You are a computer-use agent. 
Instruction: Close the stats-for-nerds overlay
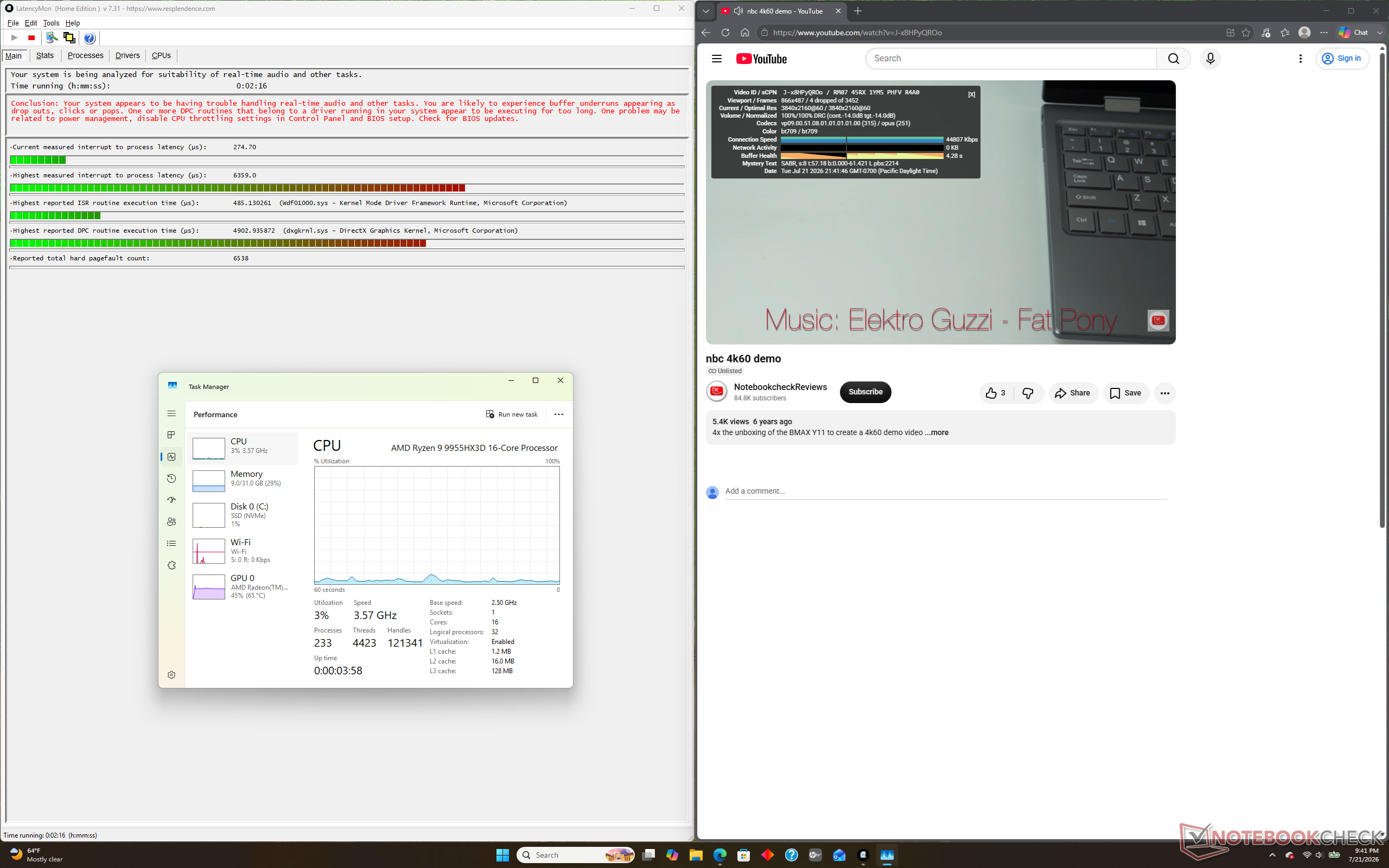pos(971,95)
